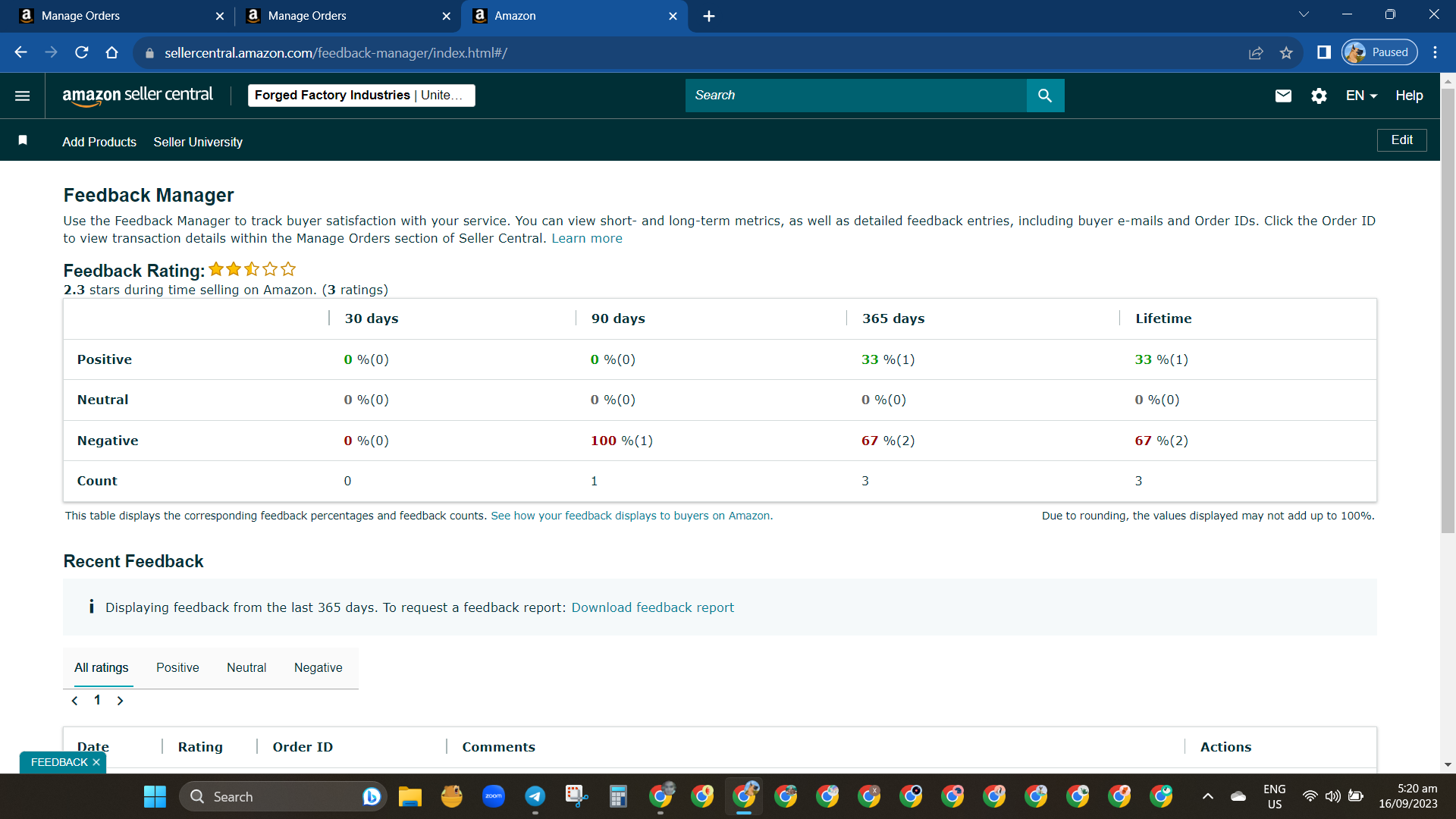
Task: Click the bookmark flag icon
Action: click(x=23, y=140)
